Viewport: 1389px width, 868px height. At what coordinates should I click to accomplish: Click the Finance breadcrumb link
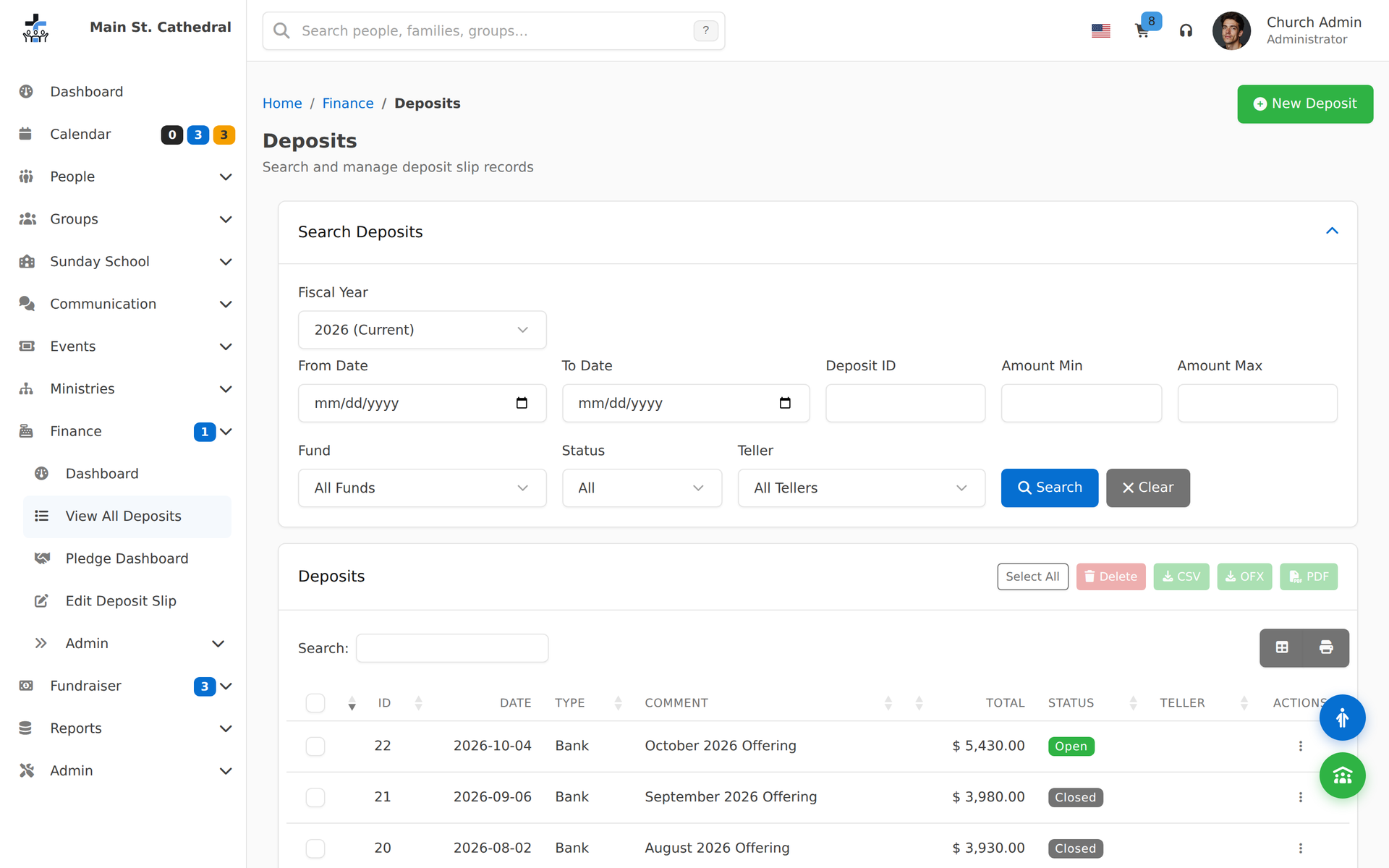(x=347, y=103)
